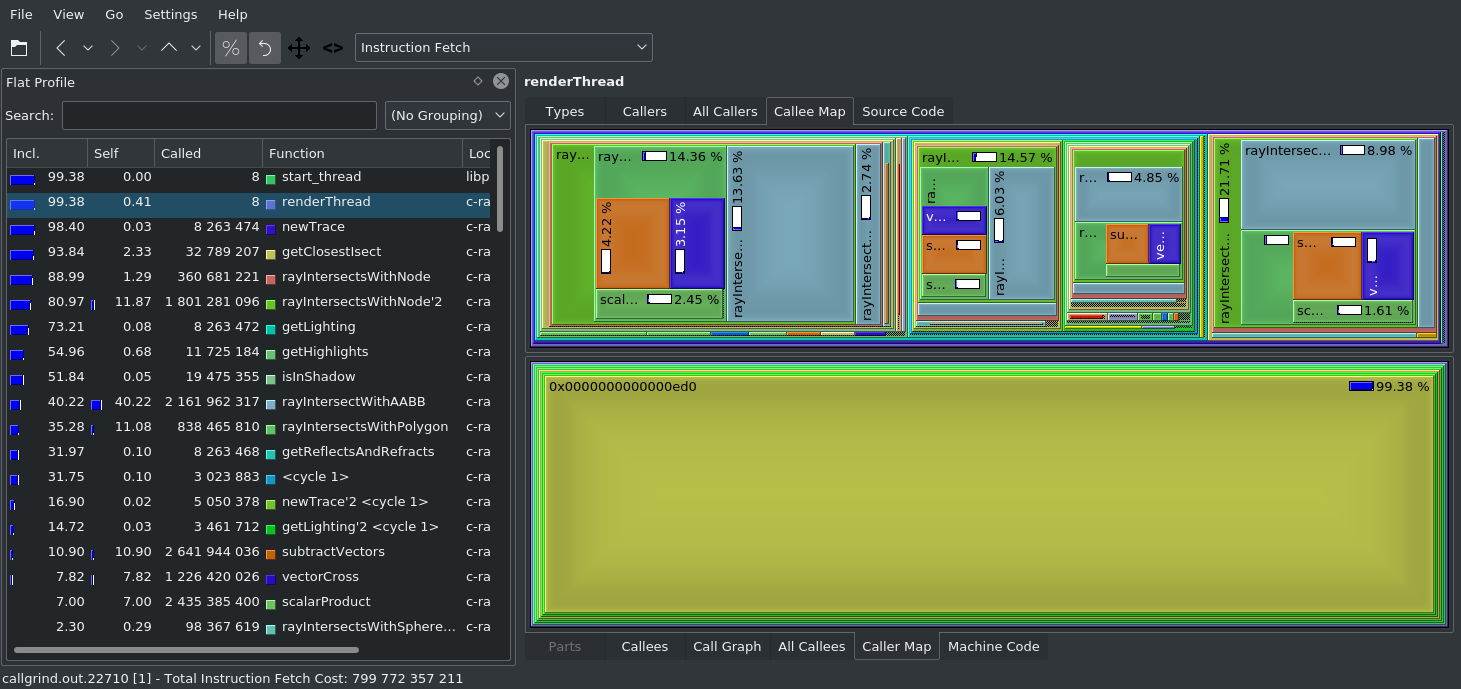This screenshot has height=689, width=1461.
Task: Click the 4.85 % callee map block
Action: (1128, 194)
